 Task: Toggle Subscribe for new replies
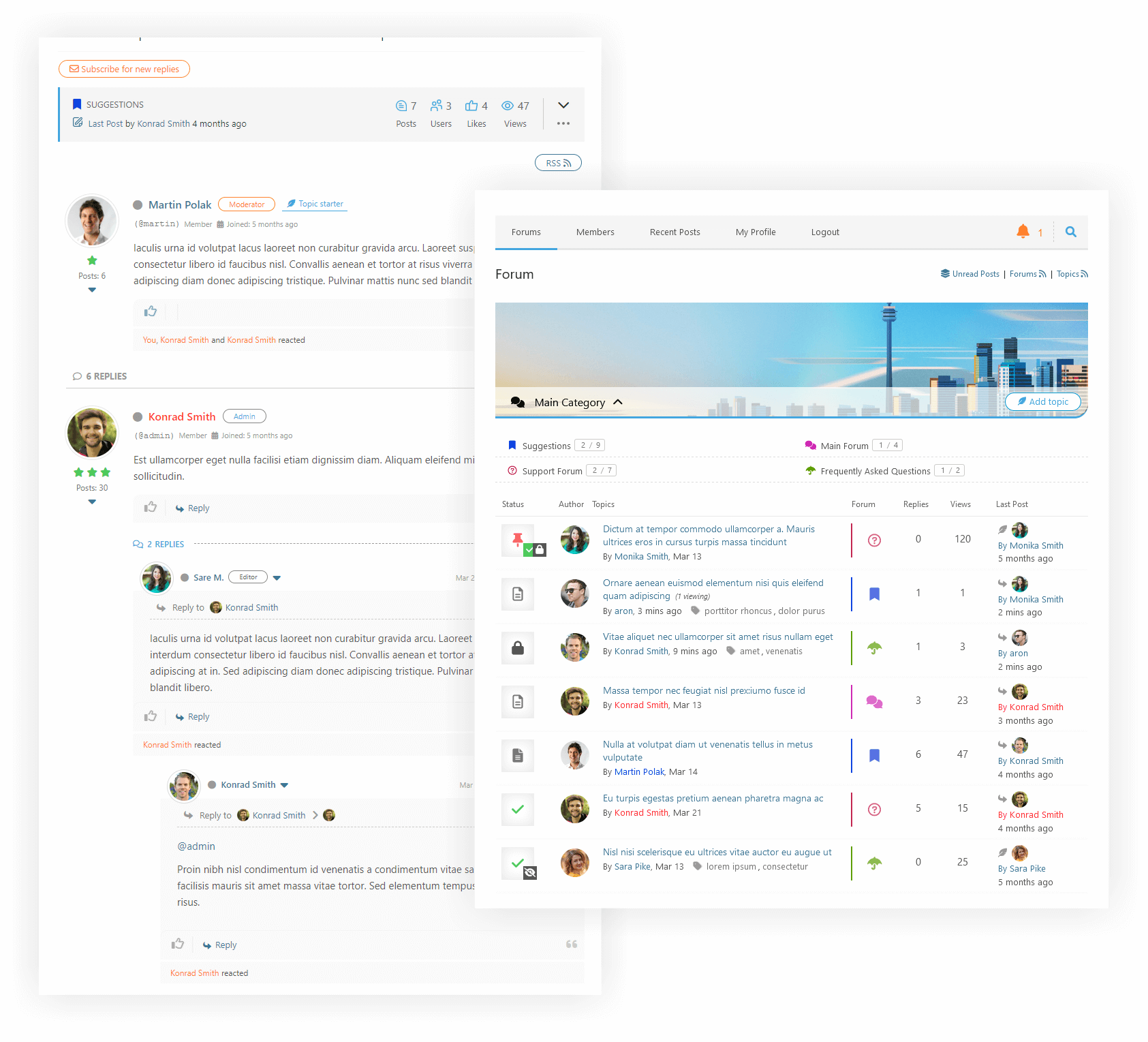click(x=124, y=69)
